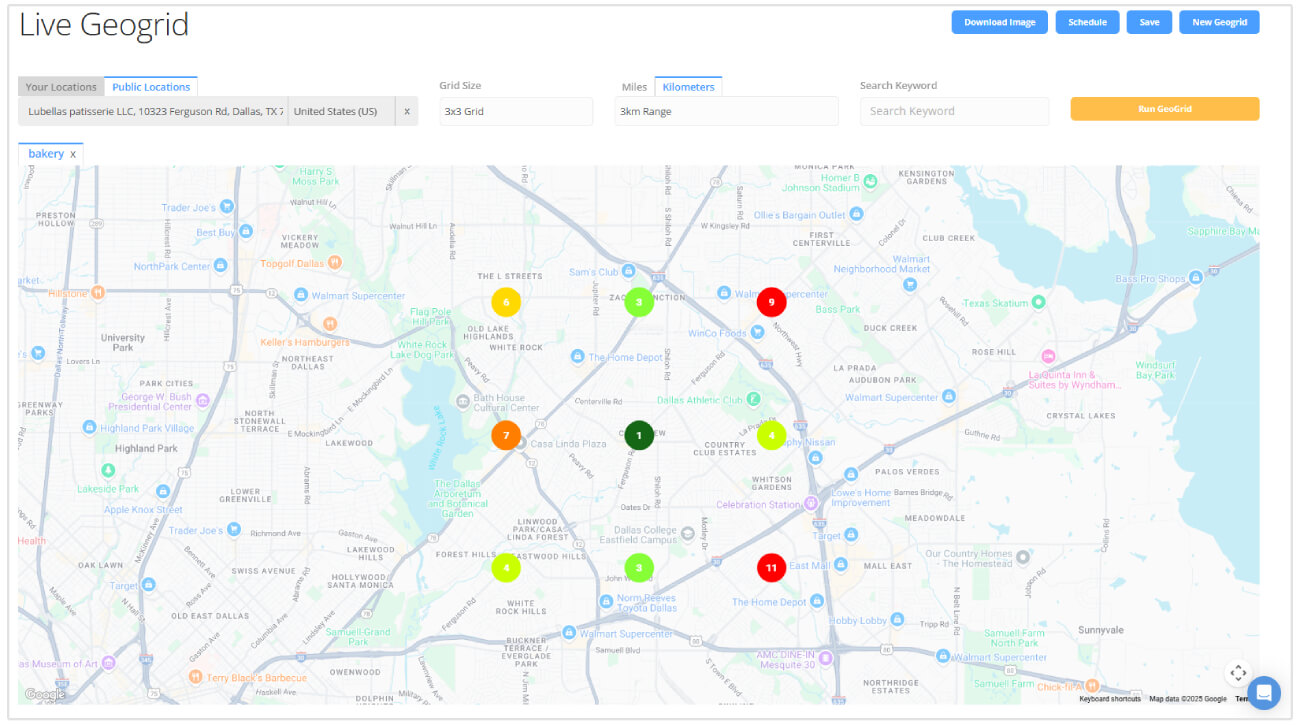This screenshot has height=725, width=1300.
Task: Enable the Kilometers unit option
Action: (688, 86)
